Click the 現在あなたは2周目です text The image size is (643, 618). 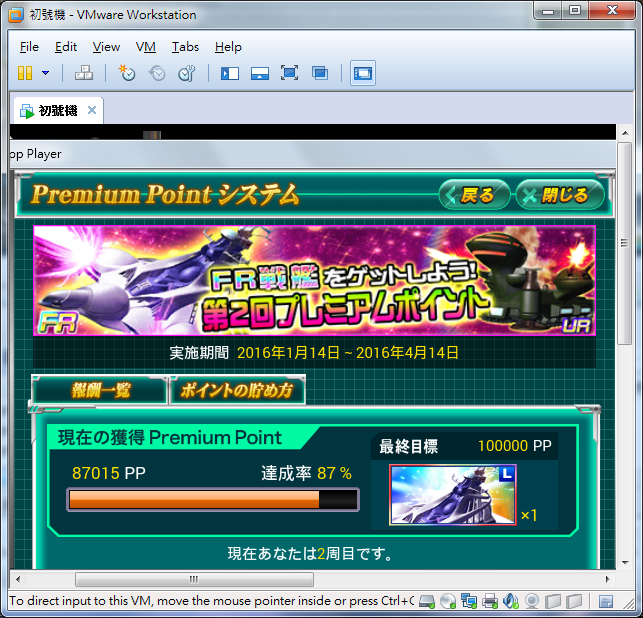(x=310, y=554)
